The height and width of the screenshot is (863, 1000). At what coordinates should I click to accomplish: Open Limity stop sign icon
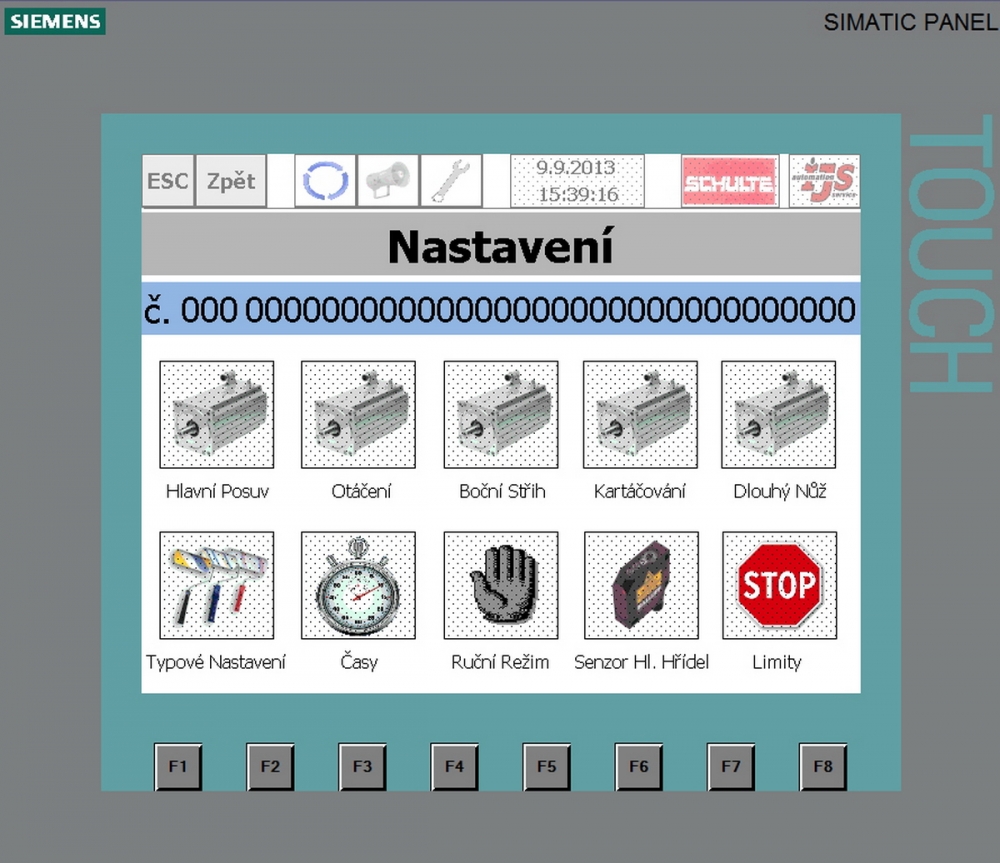coord(779,586)
